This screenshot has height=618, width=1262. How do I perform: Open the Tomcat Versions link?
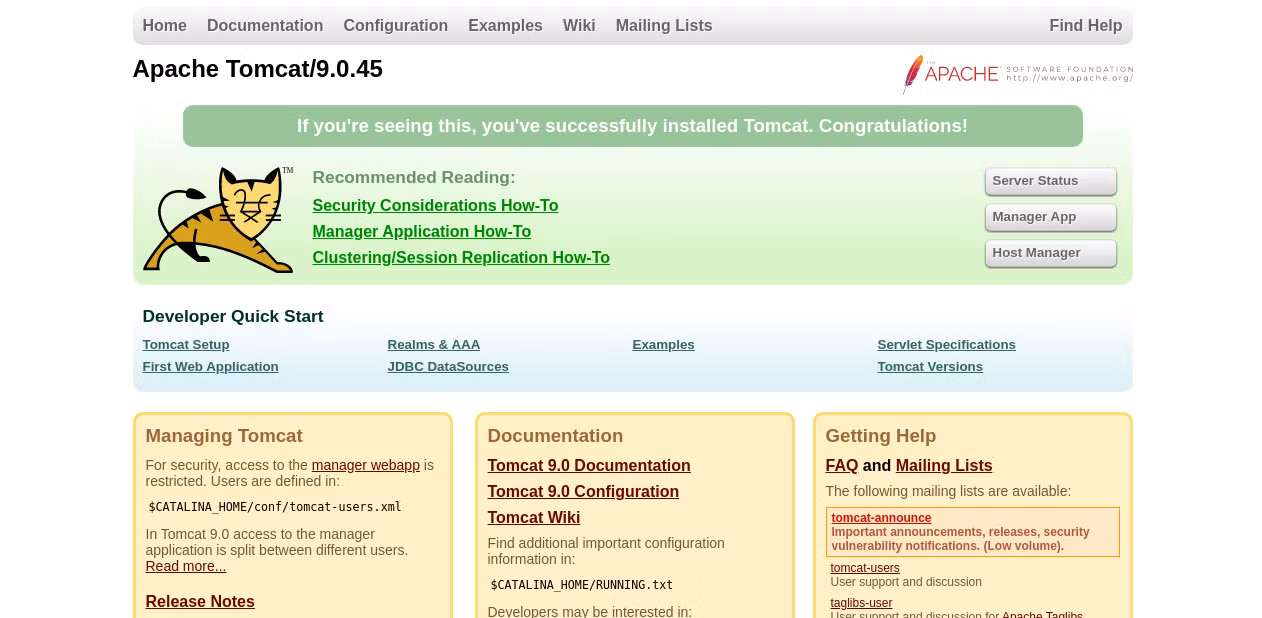coord(930,367)
